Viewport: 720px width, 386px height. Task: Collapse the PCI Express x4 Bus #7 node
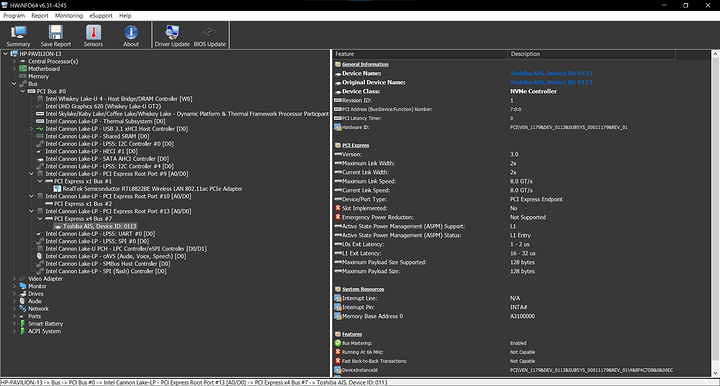[40, 218]
